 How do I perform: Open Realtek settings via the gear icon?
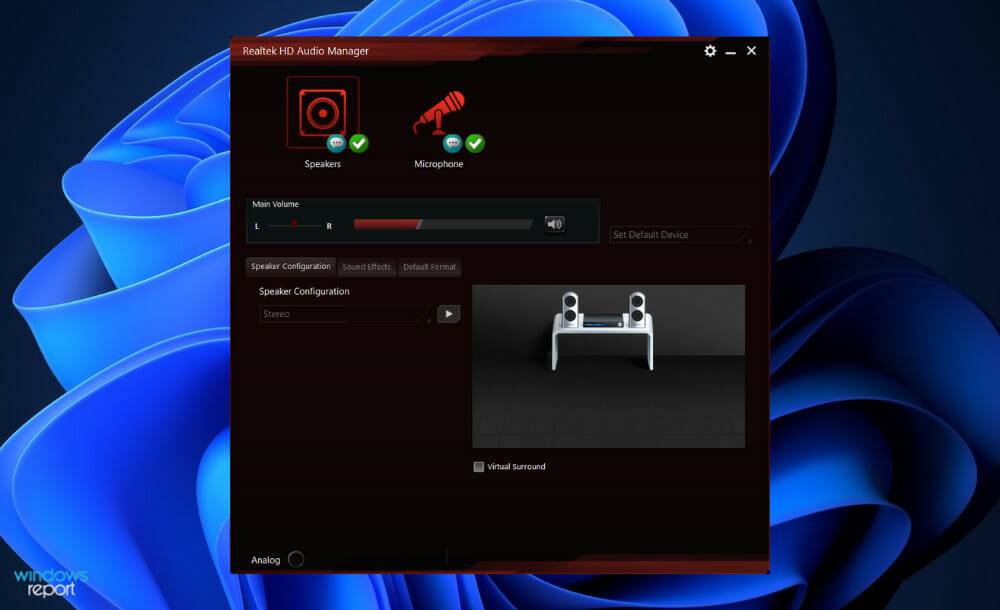point(710,51)
